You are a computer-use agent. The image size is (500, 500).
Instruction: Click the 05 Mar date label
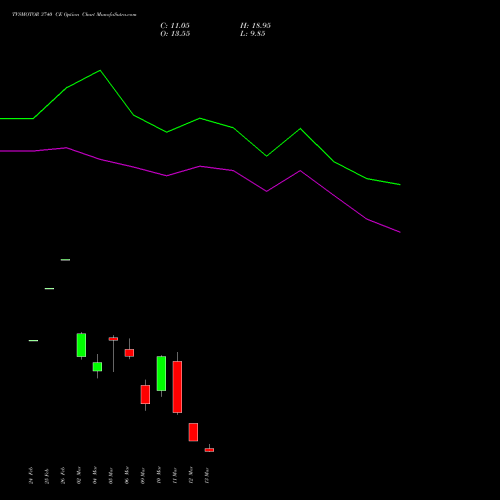[111, 476]
